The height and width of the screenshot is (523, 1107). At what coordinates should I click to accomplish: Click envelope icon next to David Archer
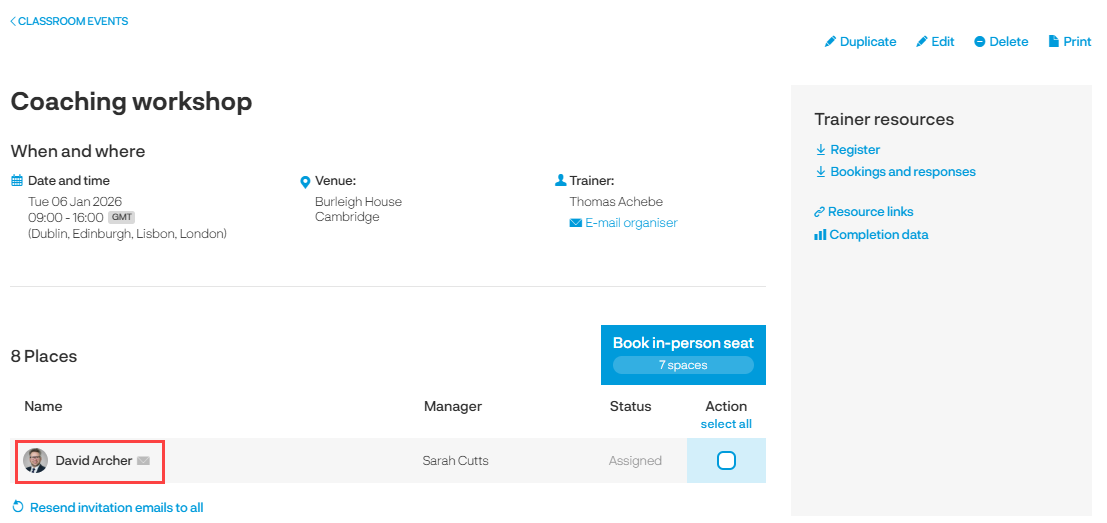144,461
